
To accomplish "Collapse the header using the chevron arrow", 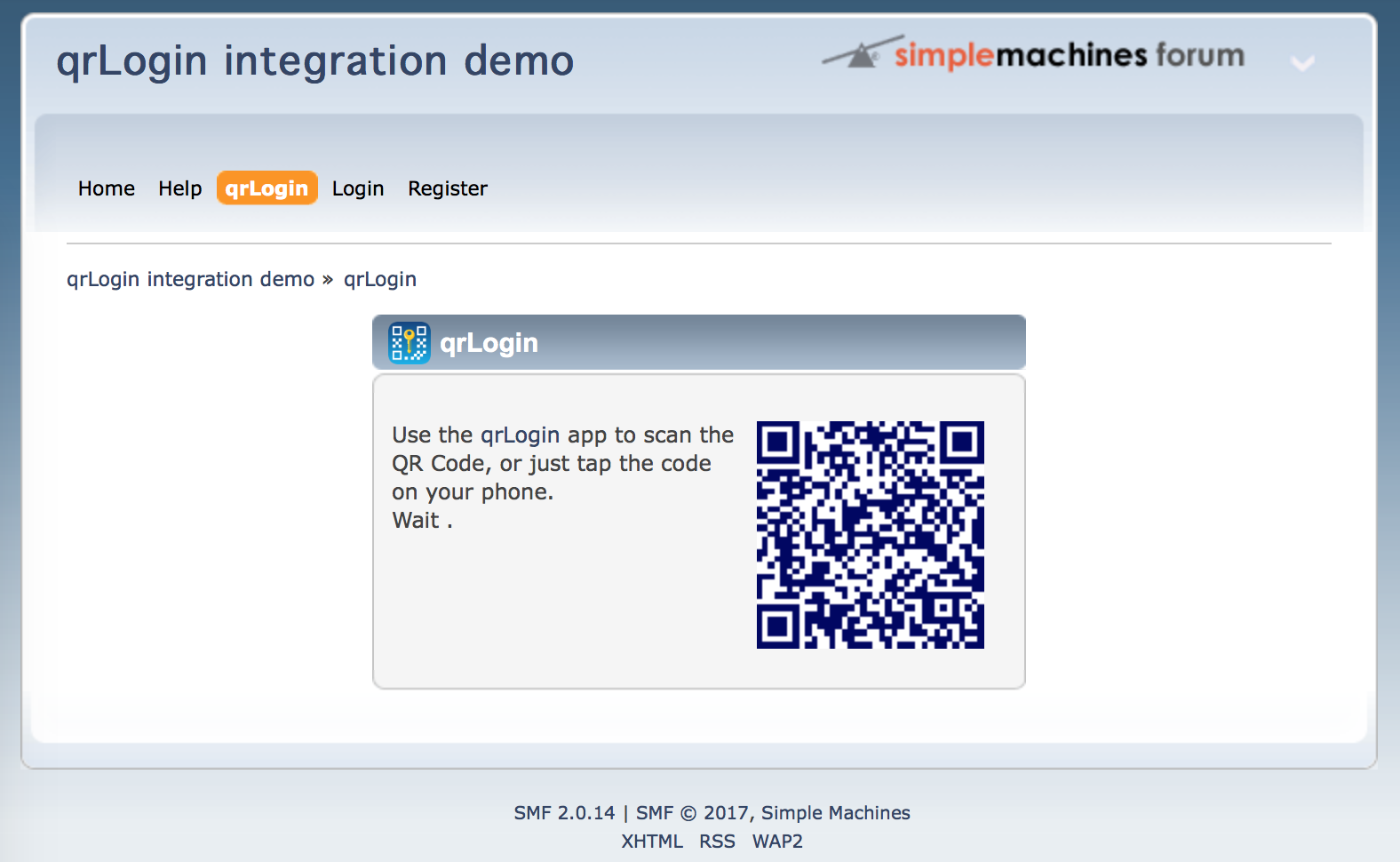I will (x=1302, y=63).
